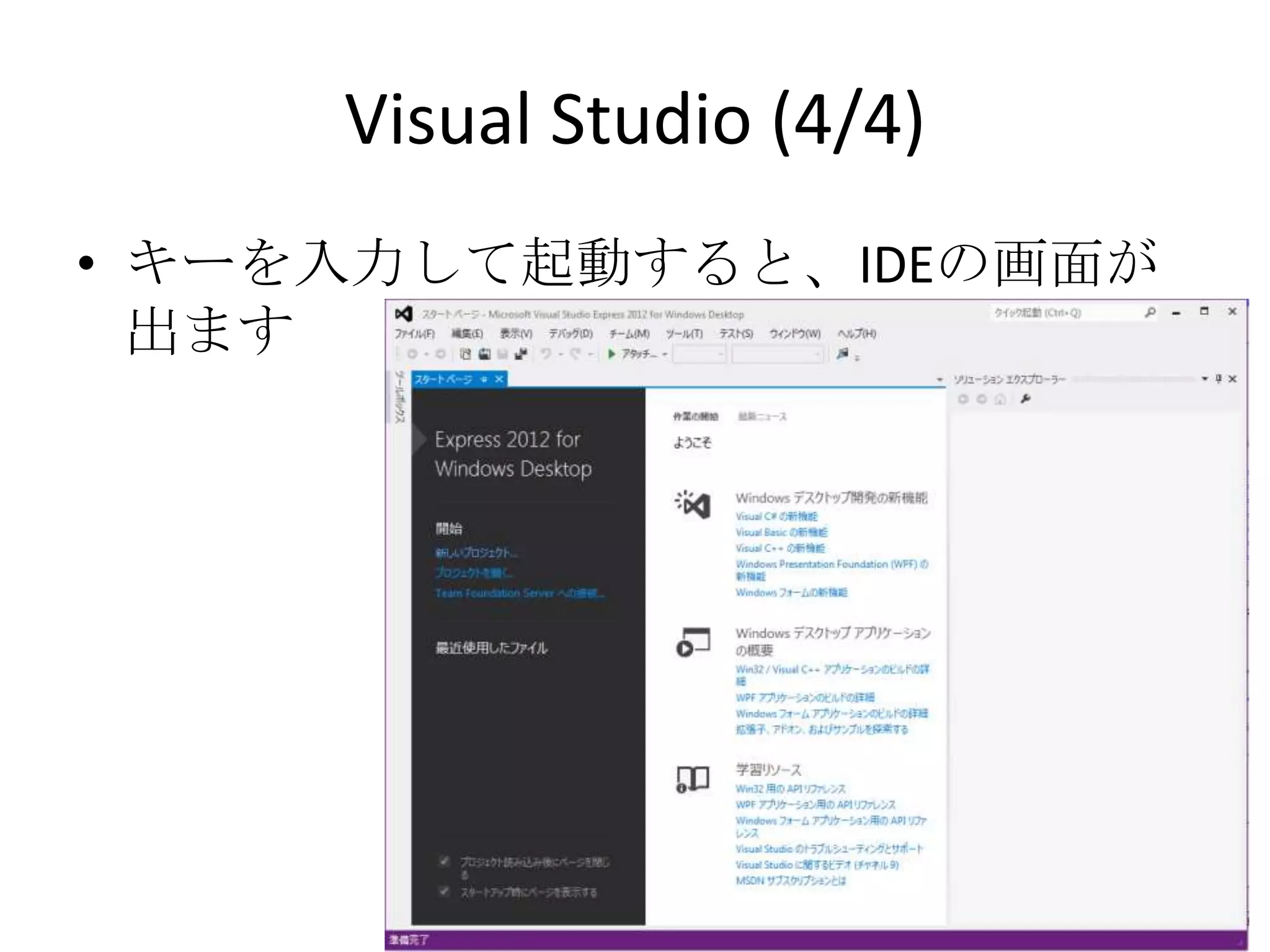Open the Visual C# の新機能 link
This screenshot has width=1270, height=952.
click(776, 516)
